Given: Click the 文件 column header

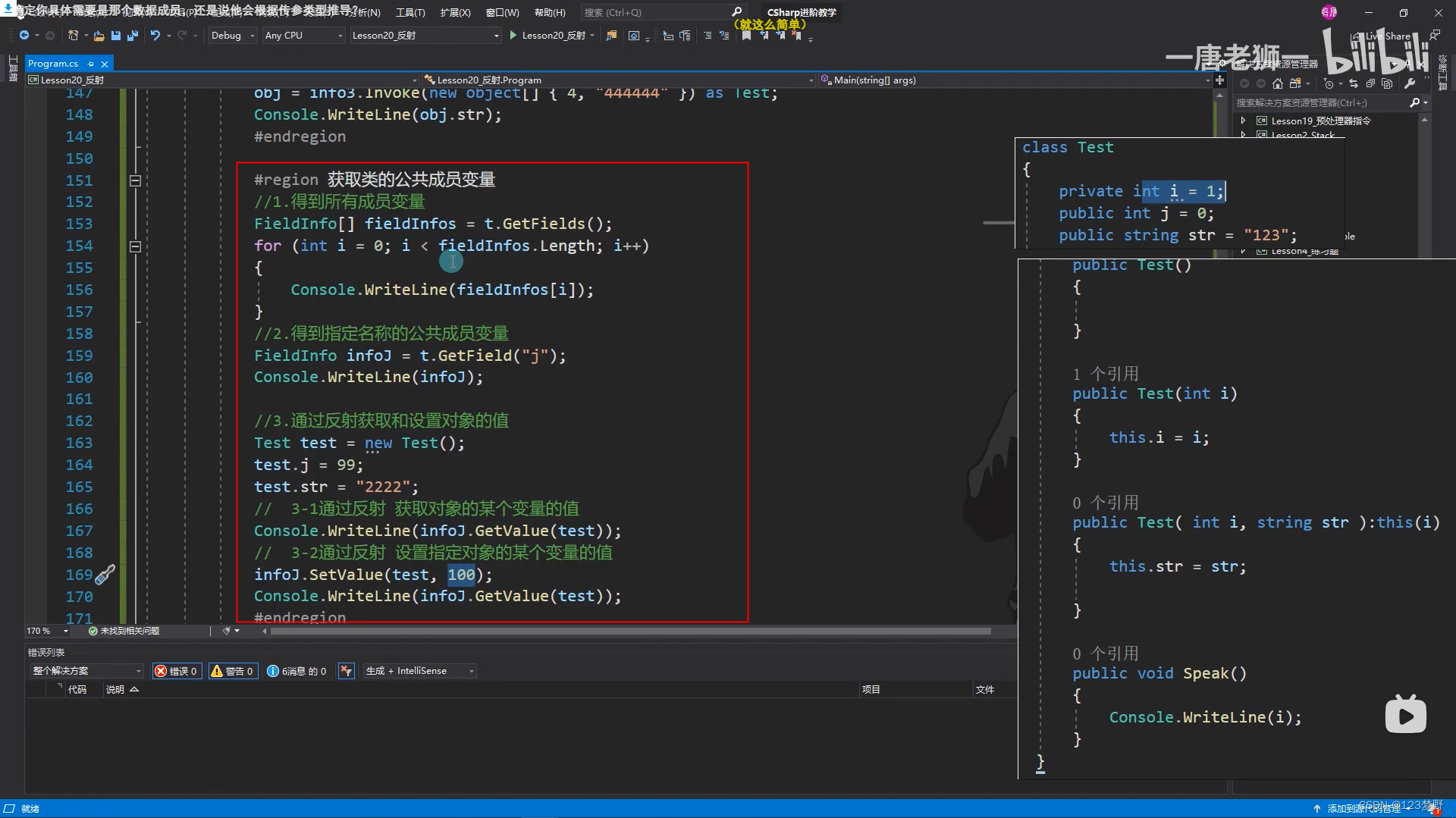Looking at the screenshot, I should coord(985,690).
